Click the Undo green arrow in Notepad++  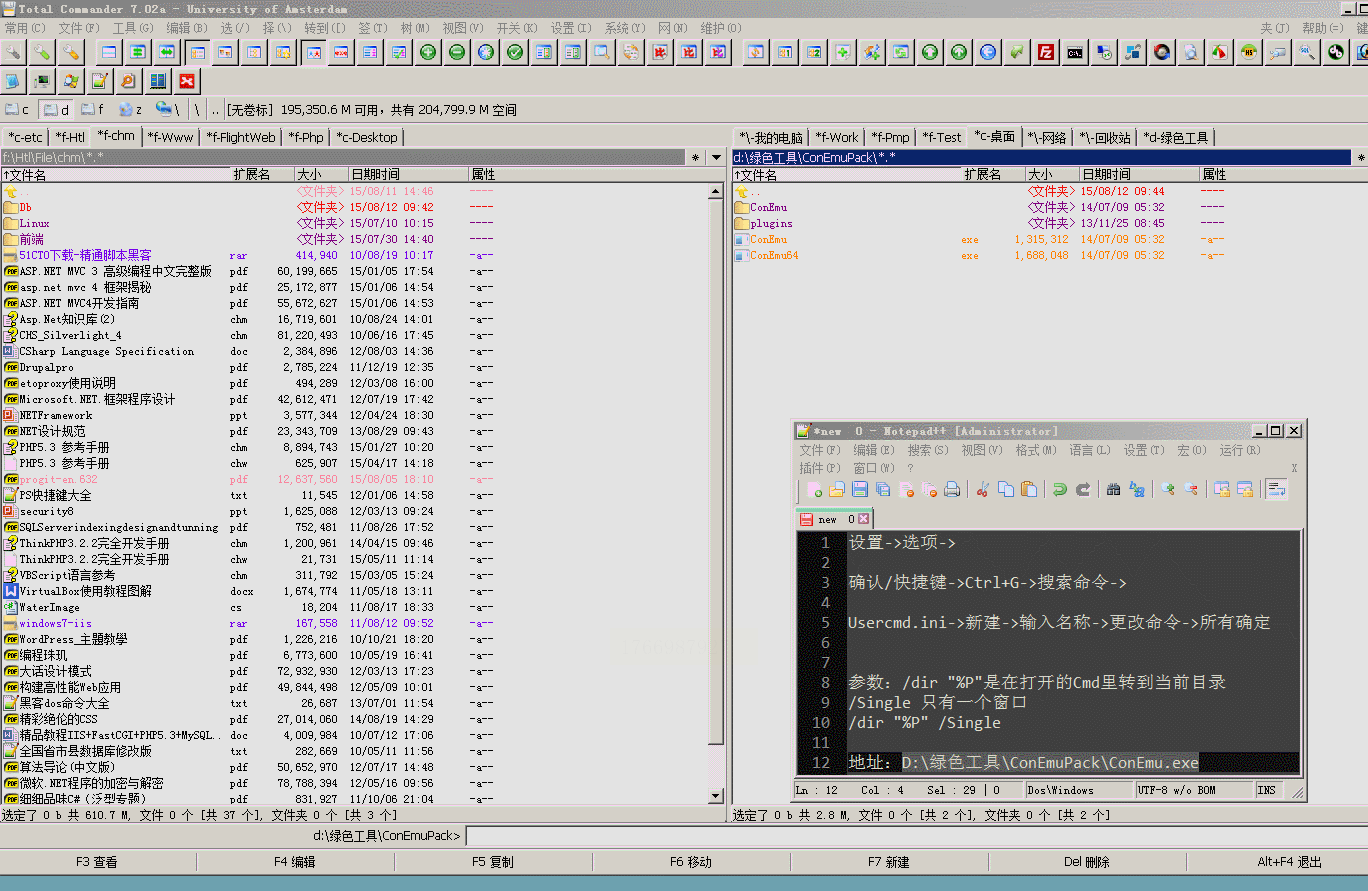pyautogui.click(x=1058, y=489)
